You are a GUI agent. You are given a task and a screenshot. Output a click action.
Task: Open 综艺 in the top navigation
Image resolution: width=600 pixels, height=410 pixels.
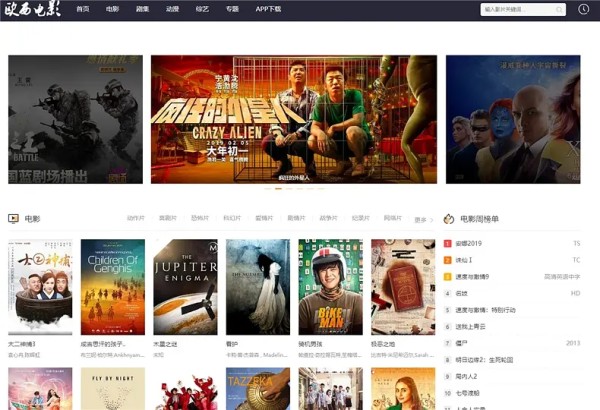tap(202, 9)
